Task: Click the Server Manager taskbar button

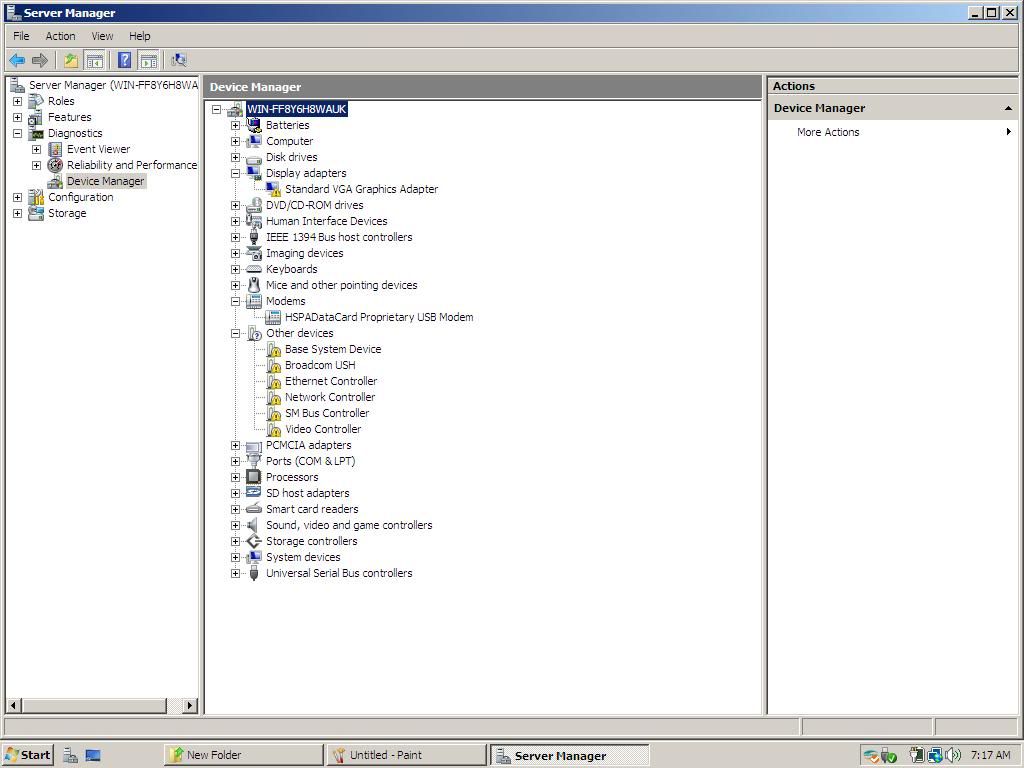Action: pyautogui.click(x=569, y=756)
